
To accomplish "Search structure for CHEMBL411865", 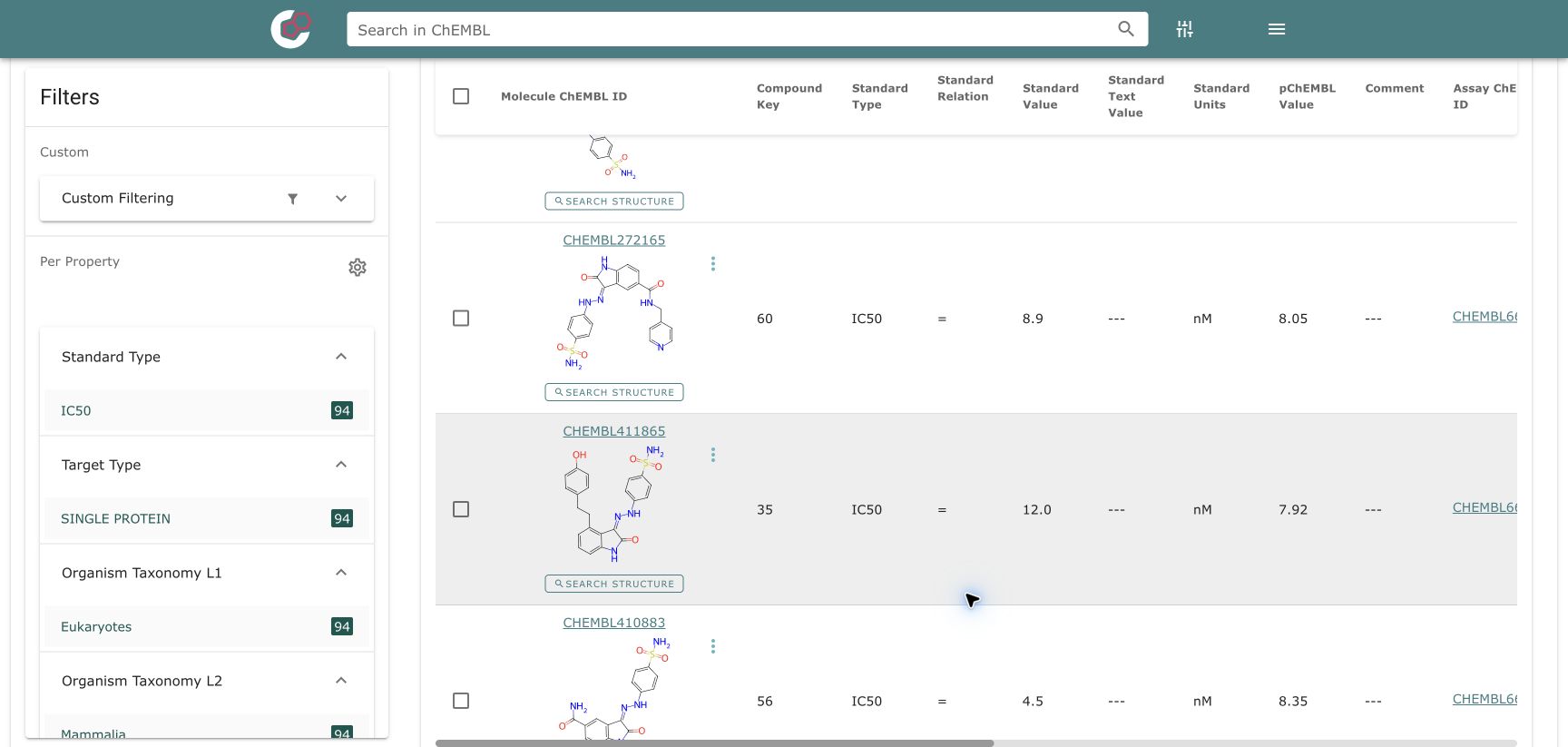I will pos(614,584).
